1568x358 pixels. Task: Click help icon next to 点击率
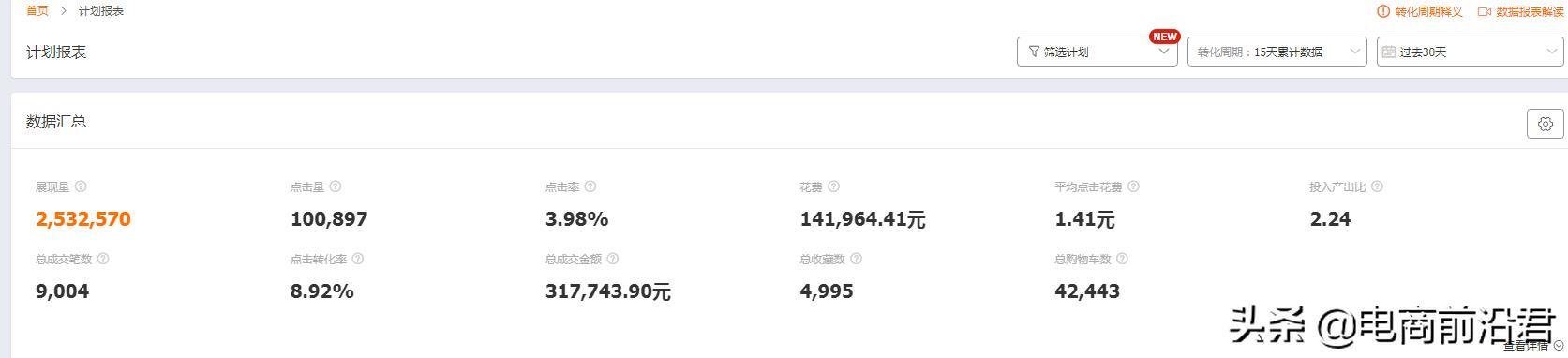[590, 187]
